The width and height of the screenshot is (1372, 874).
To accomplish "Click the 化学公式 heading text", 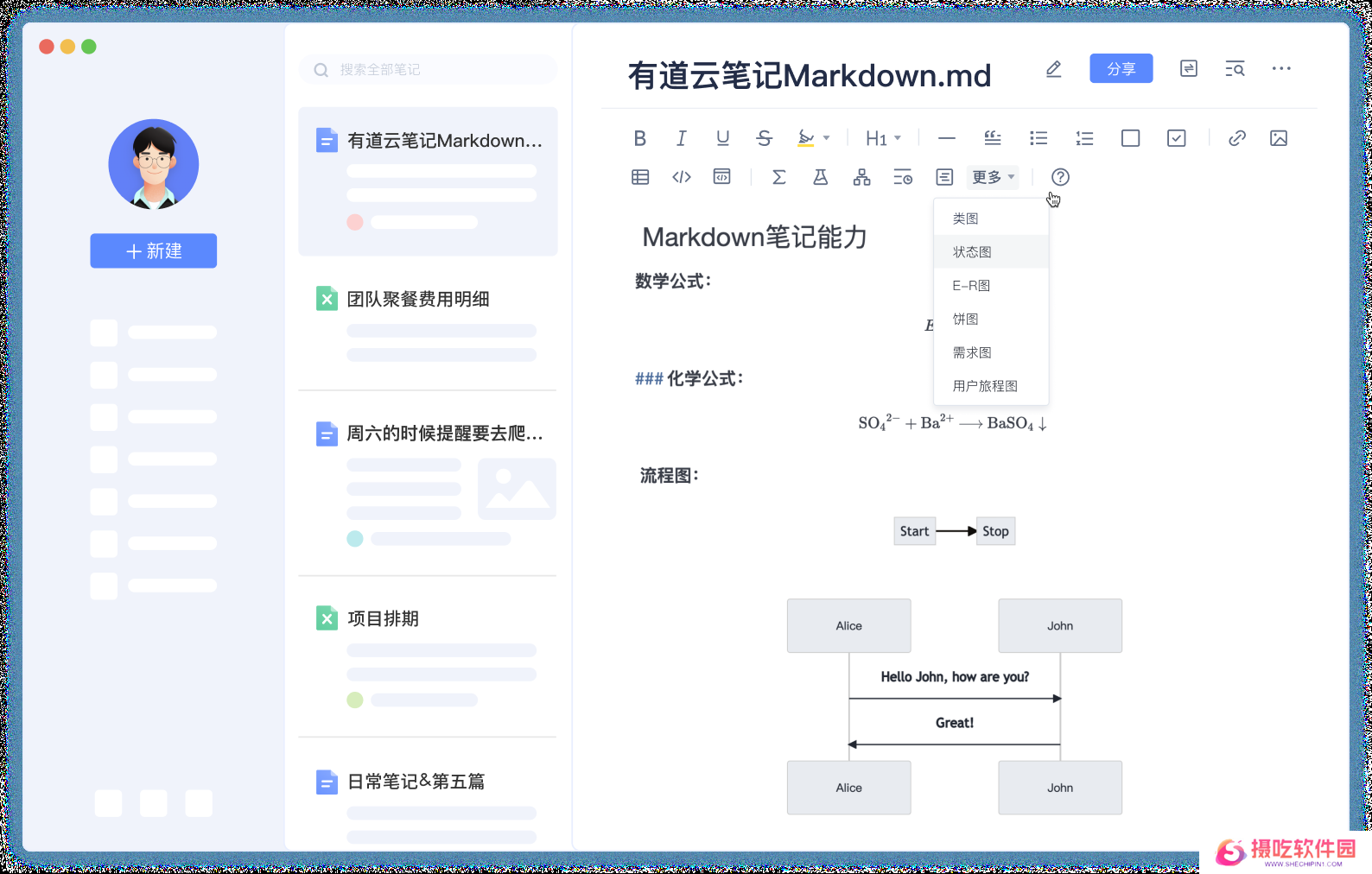I will (x=705, y=379).
